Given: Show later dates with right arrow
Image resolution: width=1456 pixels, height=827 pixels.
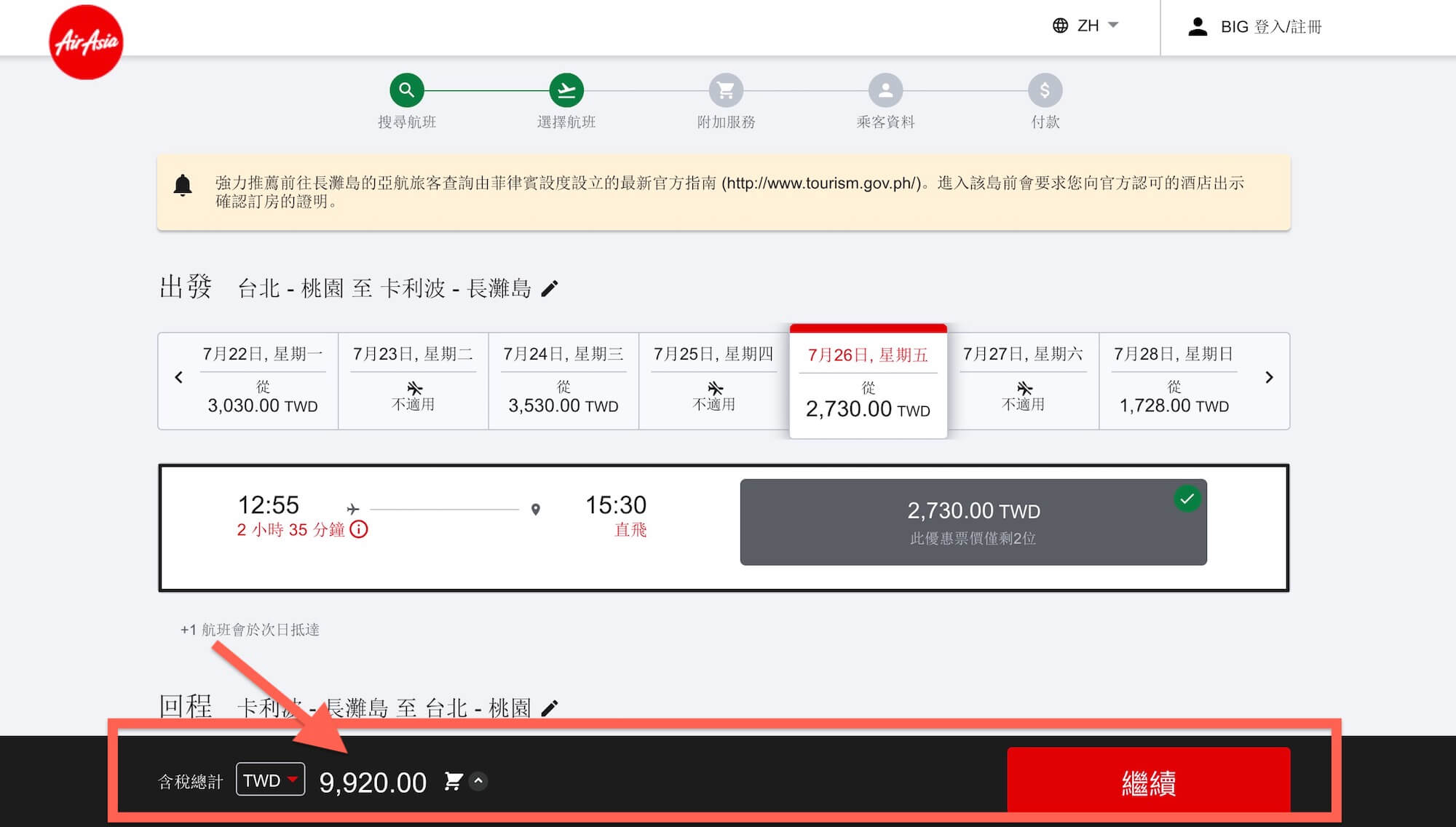Looking at the screenshot, I should (x=1268, y=377).
